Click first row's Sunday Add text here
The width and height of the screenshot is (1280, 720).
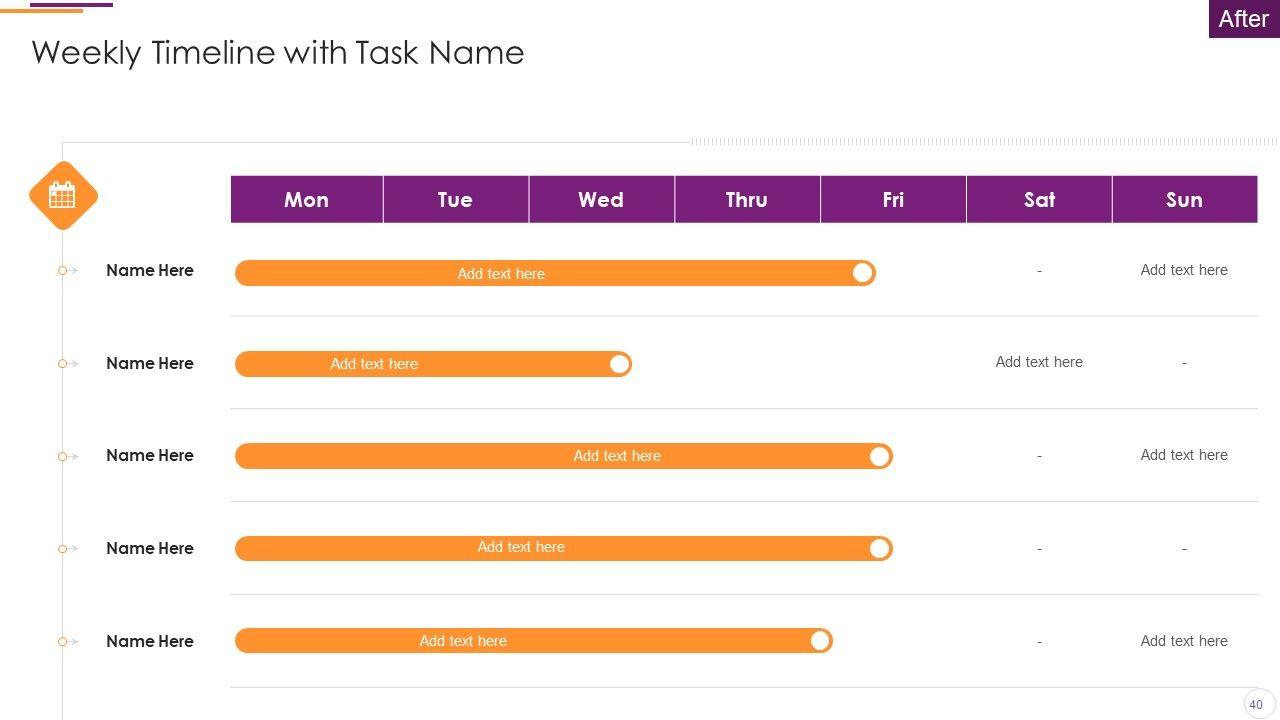point(1184,270)
